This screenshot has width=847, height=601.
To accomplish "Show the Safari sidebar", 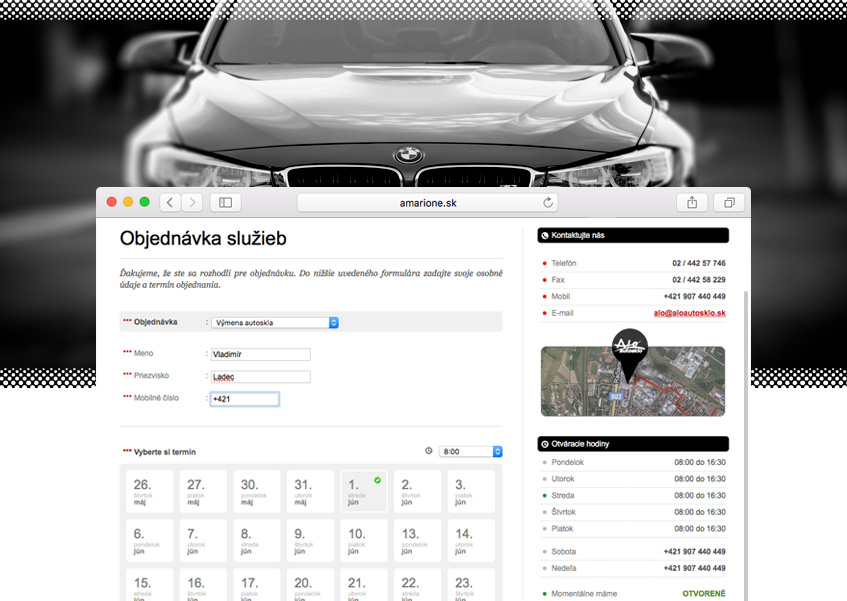I will [x=225, y=202].
